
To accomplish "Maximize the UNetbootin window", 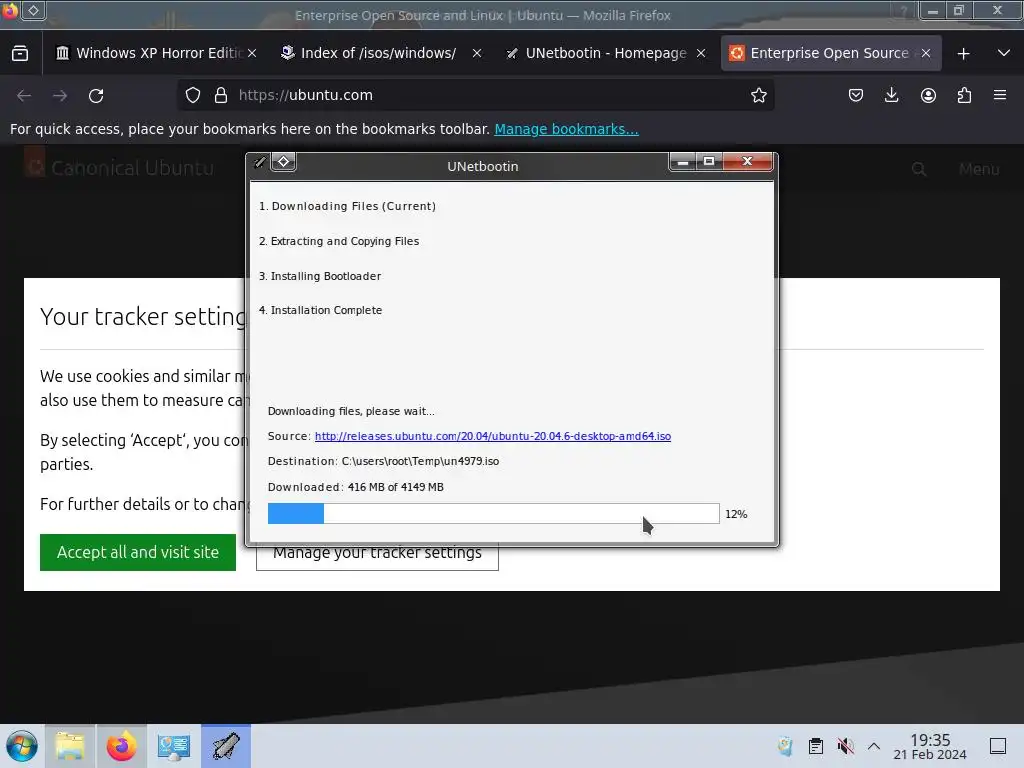I will tap(709, 161).
